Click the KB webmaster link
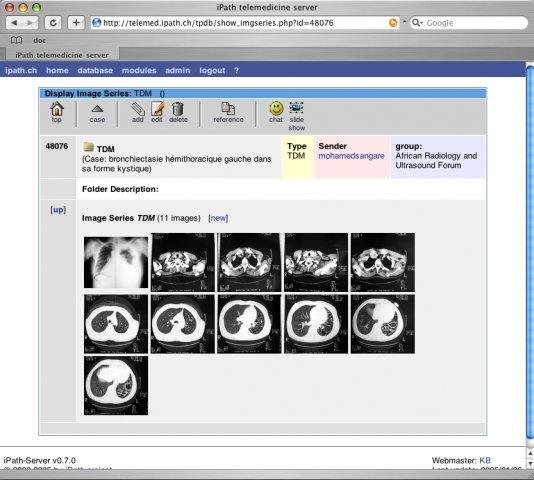 485,461
